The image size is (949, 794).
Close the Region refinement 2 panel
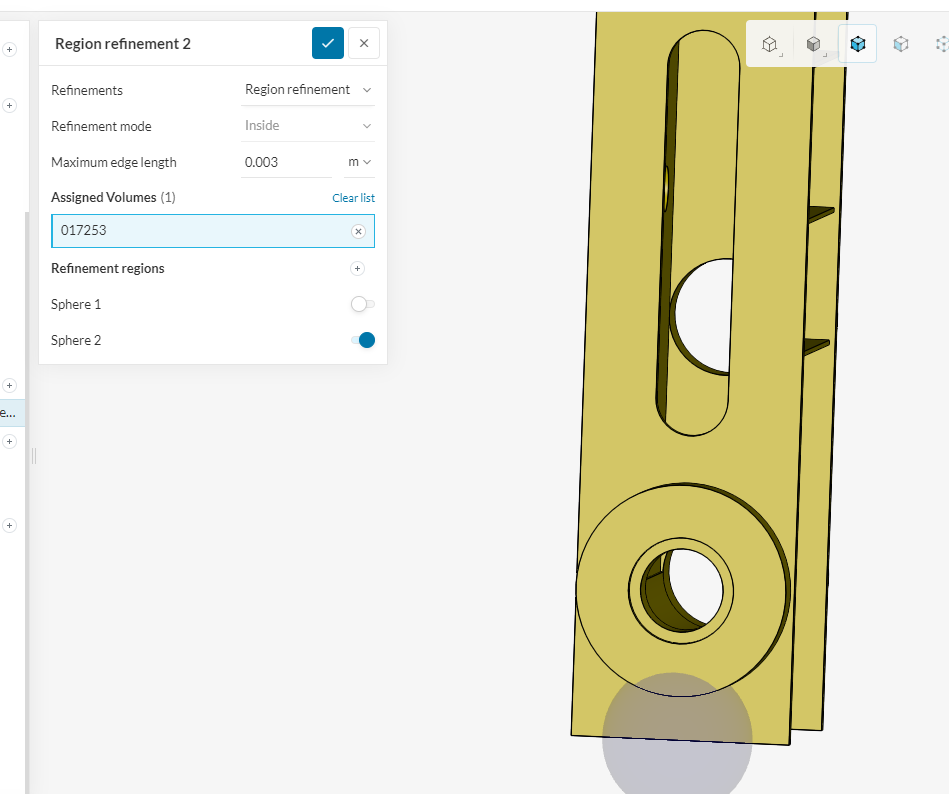point(364,43)
